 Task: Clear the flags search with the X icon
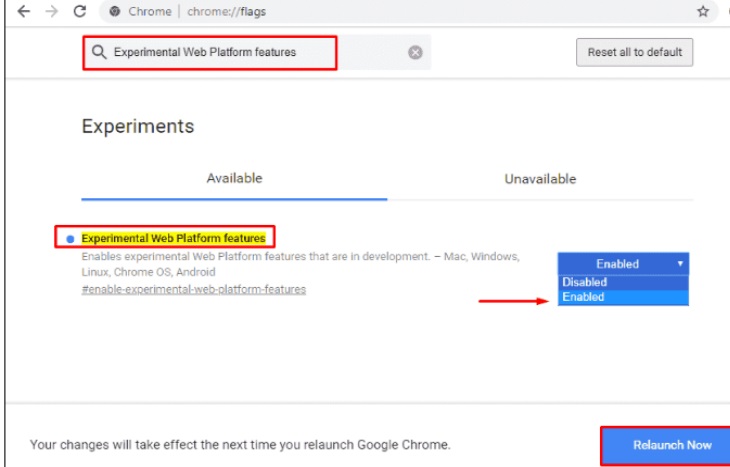[x=415, y=53]
